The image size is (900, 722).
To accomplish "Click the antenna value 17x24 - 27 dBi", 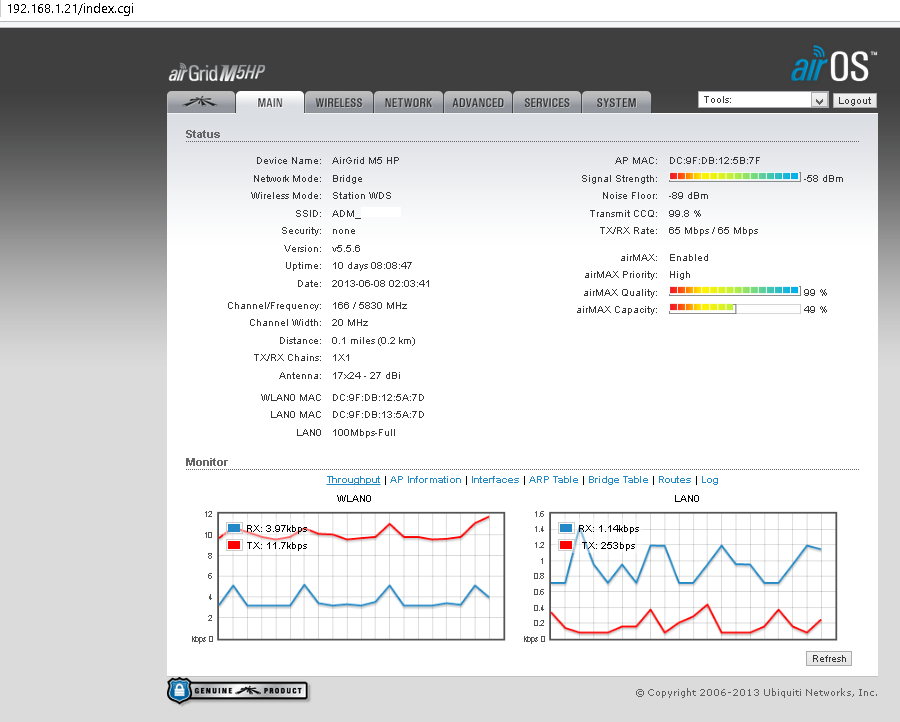I will 366,376.
